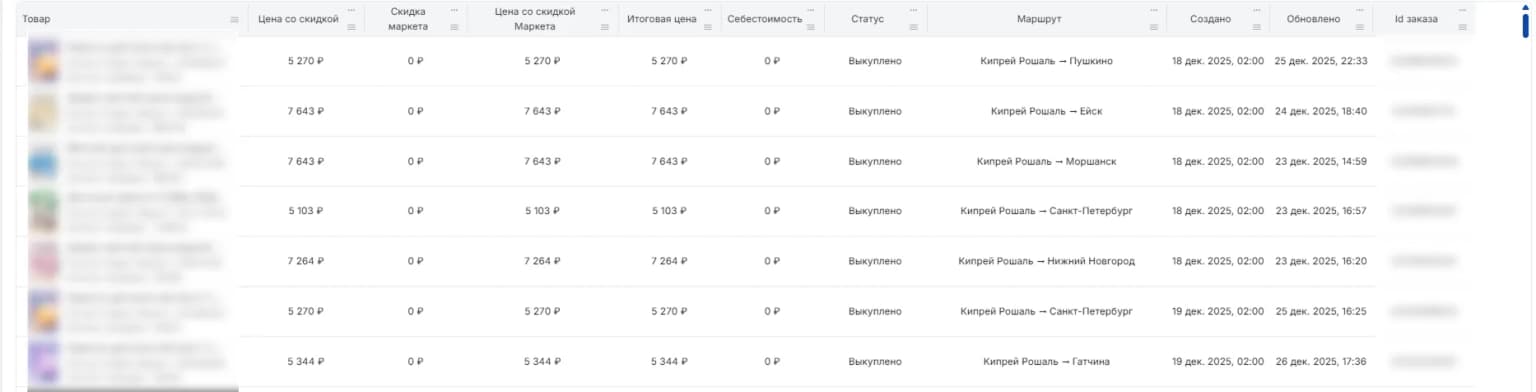Click updated date 25 дек. 2025, 16:25
Viewport: 1536px width, 392px height.
click(1321, 311)
